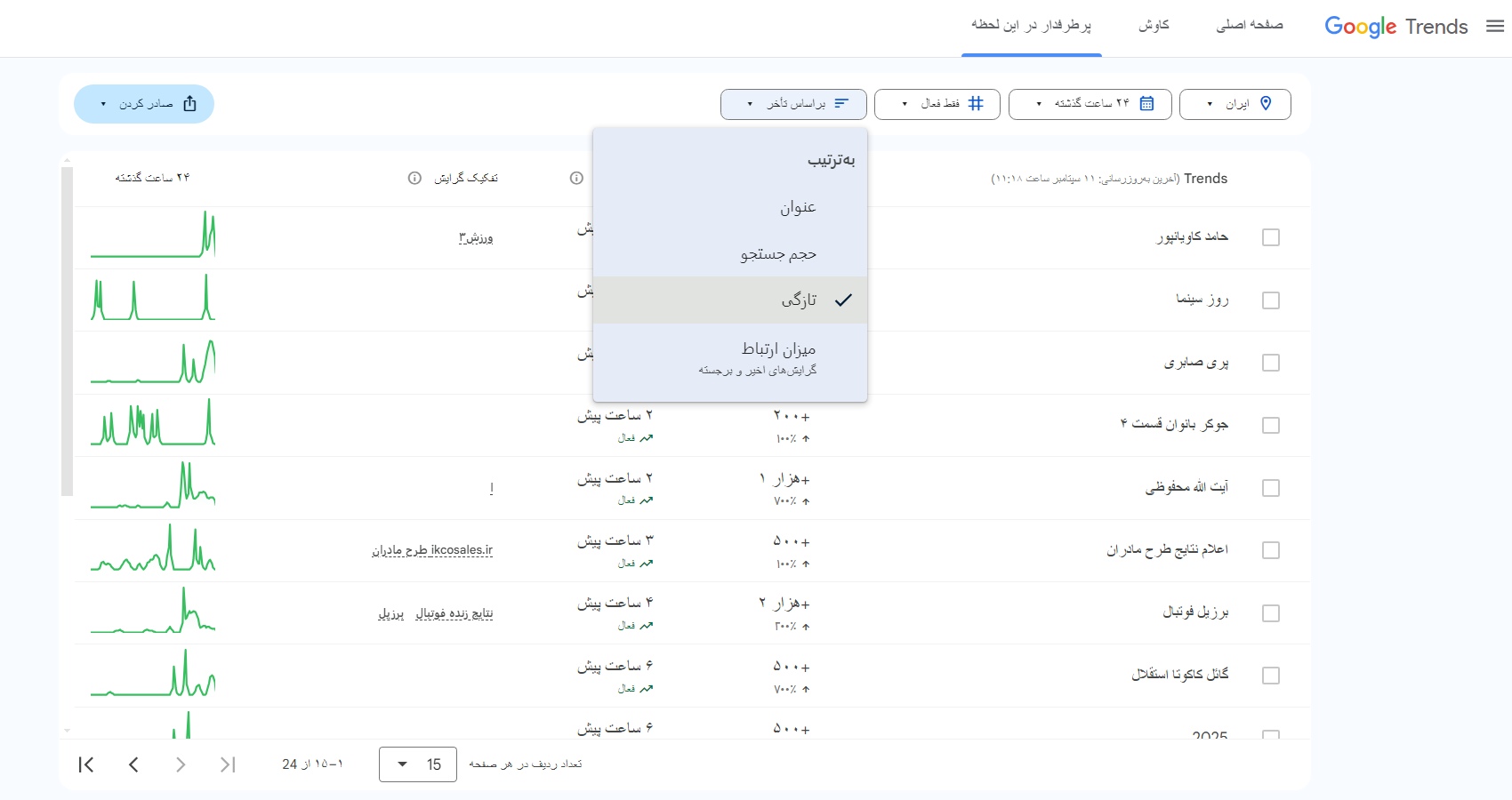Click checkmark beside تازگی option
The height and width of the screenshot is (800, 1512).
point(843,300)
